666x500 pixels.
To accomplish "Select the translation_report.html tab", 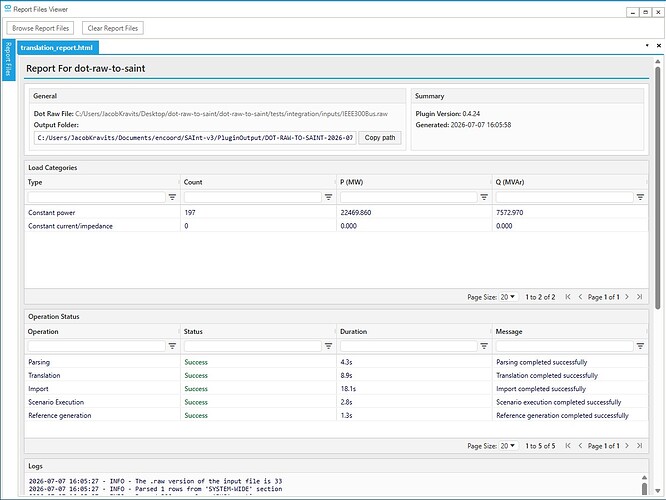I will coord(57,48).
